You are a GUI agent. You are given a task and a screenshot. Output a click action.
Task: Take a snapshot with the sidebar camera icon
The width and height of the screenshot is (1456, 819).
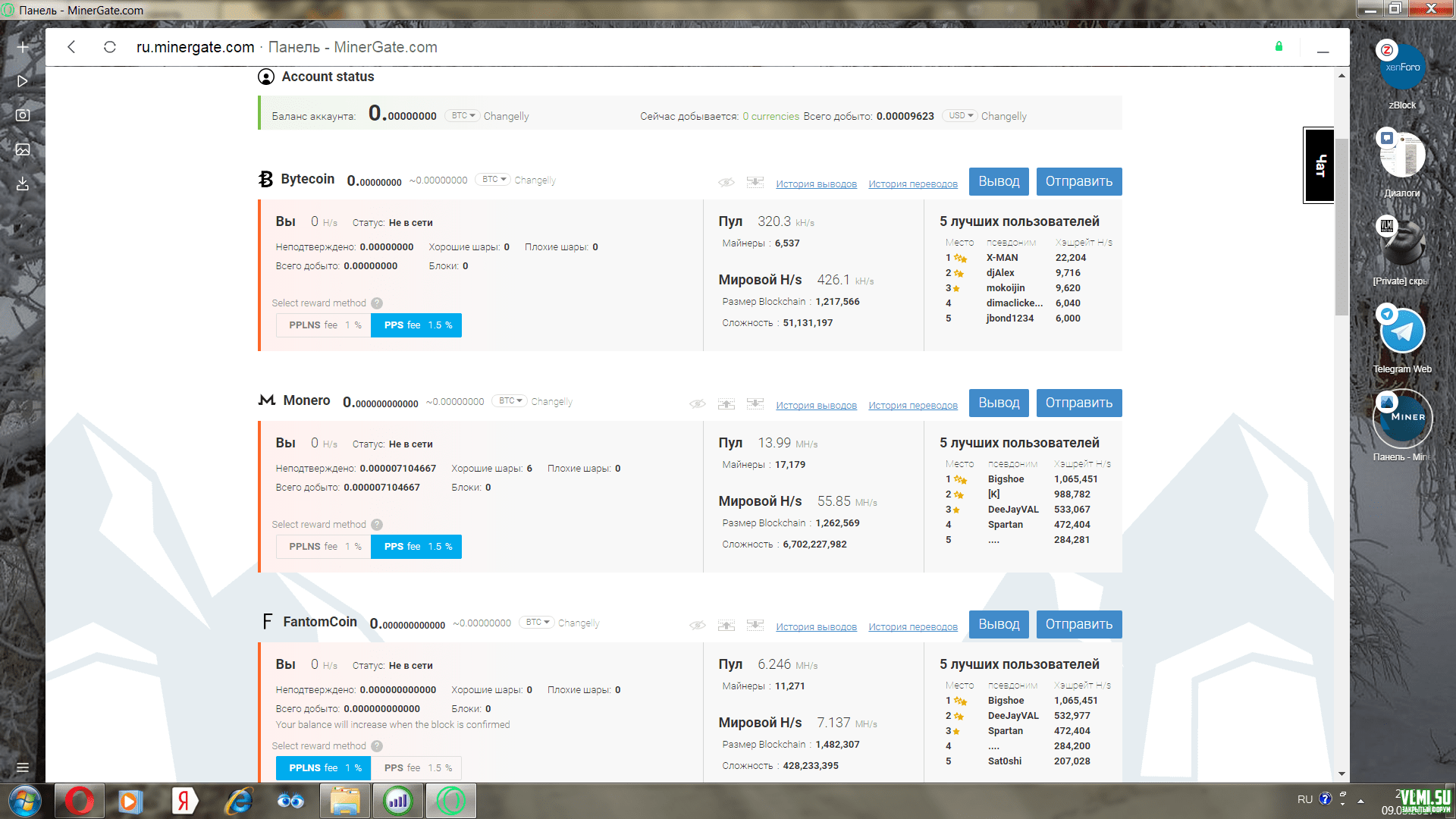point(23,115)
